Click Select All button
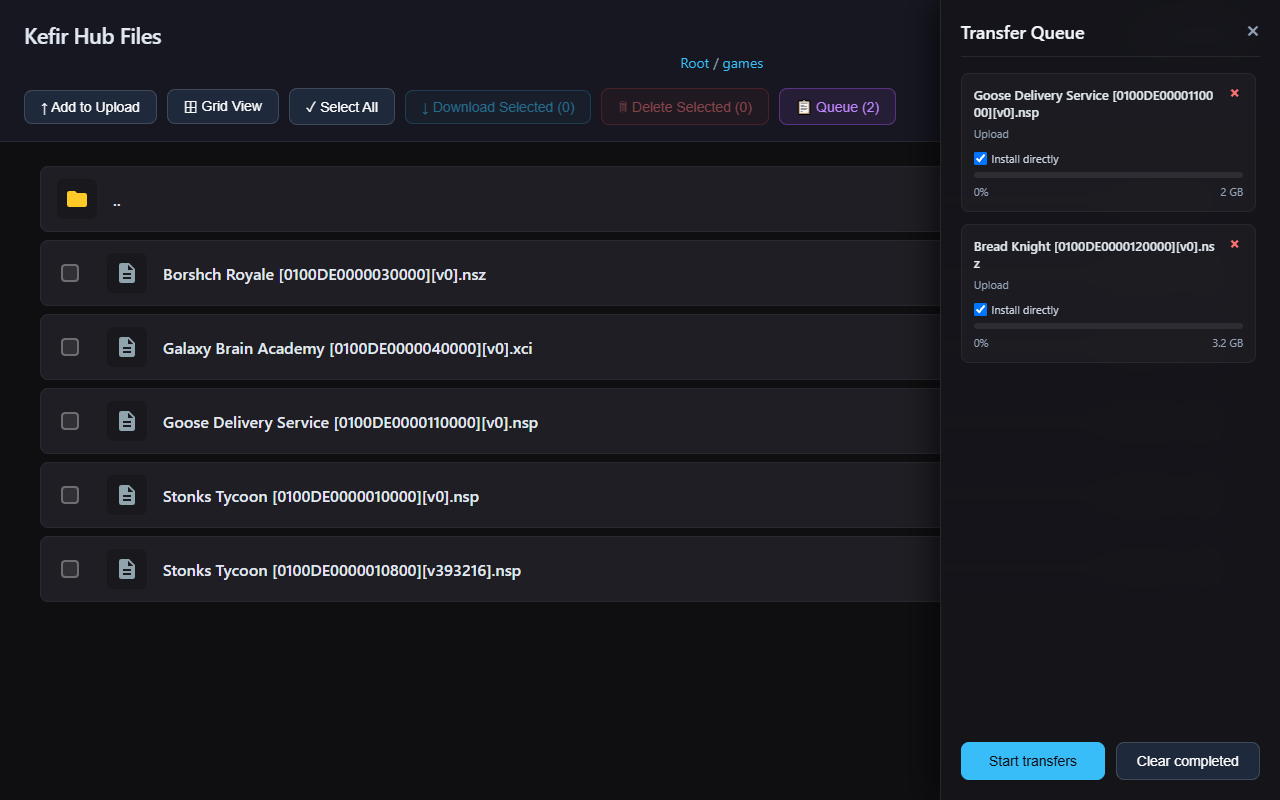 tap(342, 107)
